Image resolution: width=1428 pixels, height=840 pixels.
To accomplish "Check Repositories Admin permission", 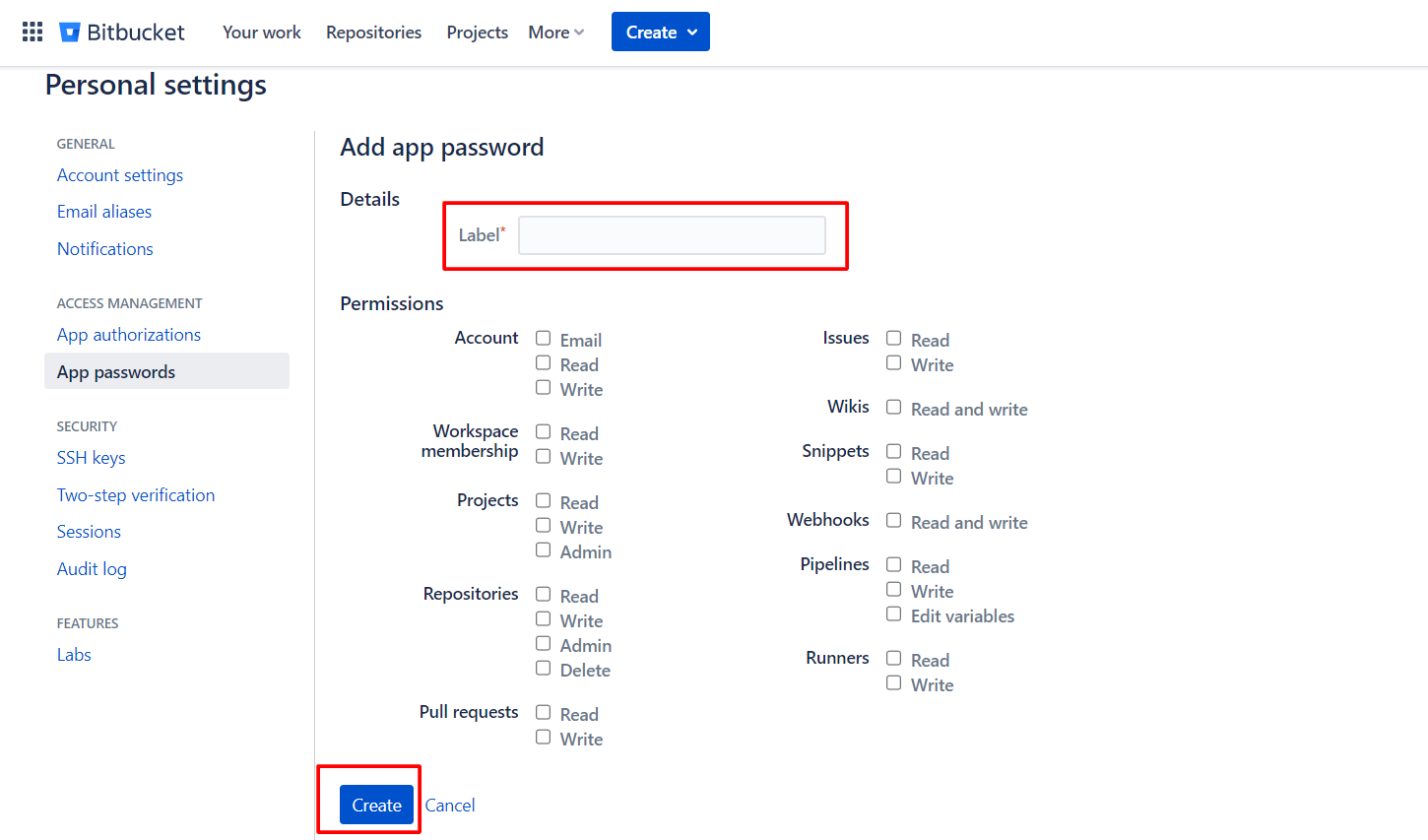I will [543, 644].
